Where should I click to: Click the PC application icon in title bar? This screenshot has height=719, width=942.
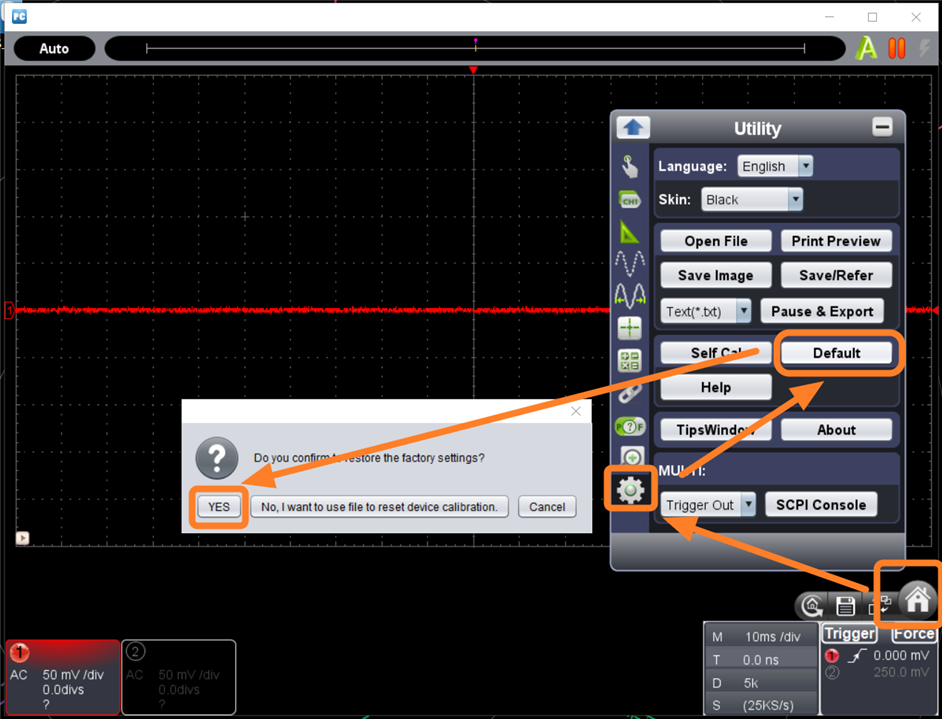19,16
